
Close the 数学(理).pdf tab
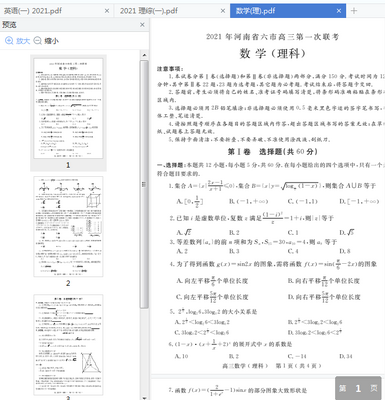pyautogui.click(x=339, y=11)
